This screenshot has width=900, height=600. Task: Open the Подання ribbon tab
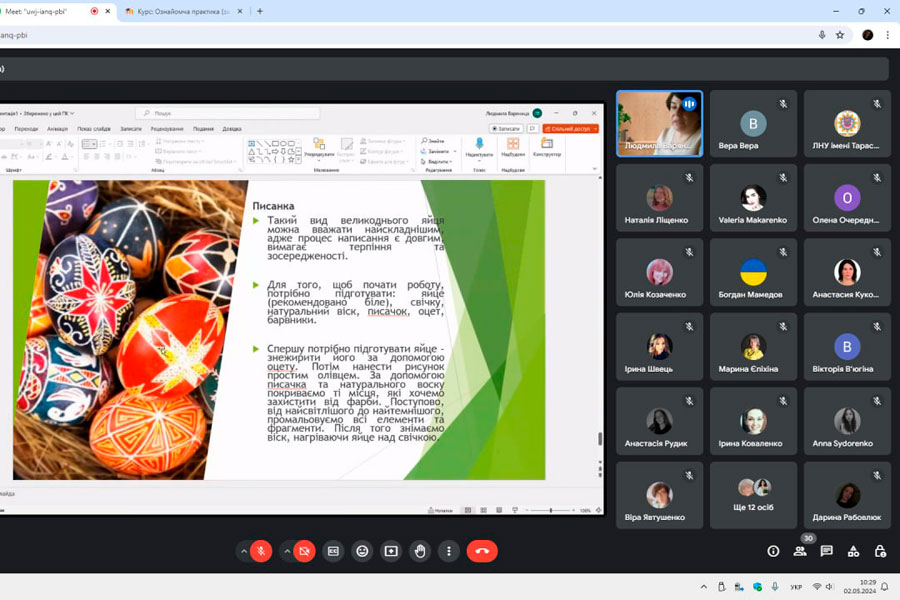click(203, 129)
